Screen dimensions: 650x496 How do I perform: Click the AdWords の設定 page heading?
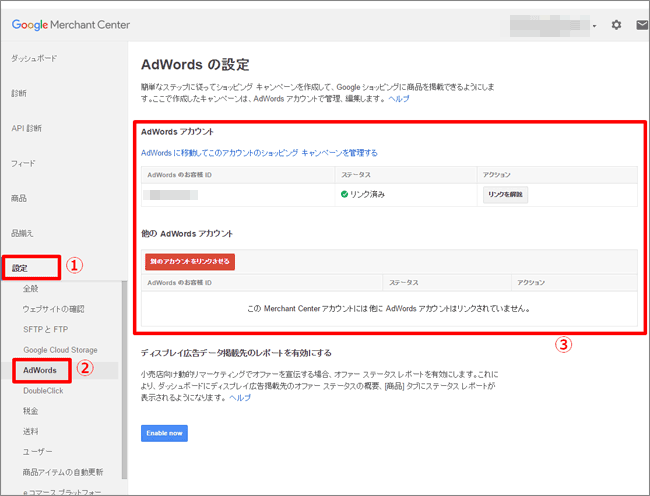(195, 65)
